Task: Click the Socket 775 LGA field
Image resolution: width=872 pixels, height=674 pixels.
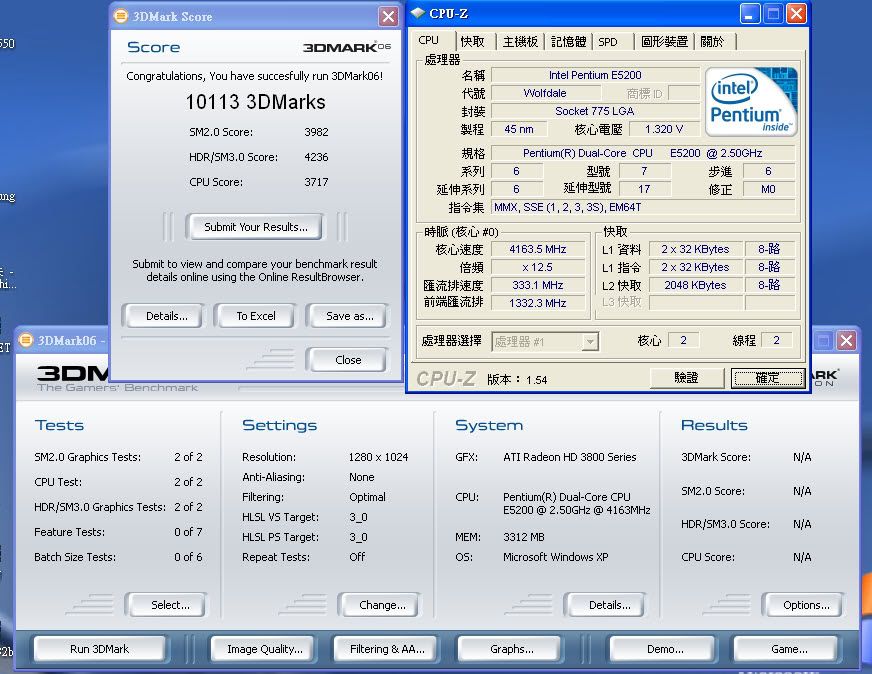Action: coord(595,111)
